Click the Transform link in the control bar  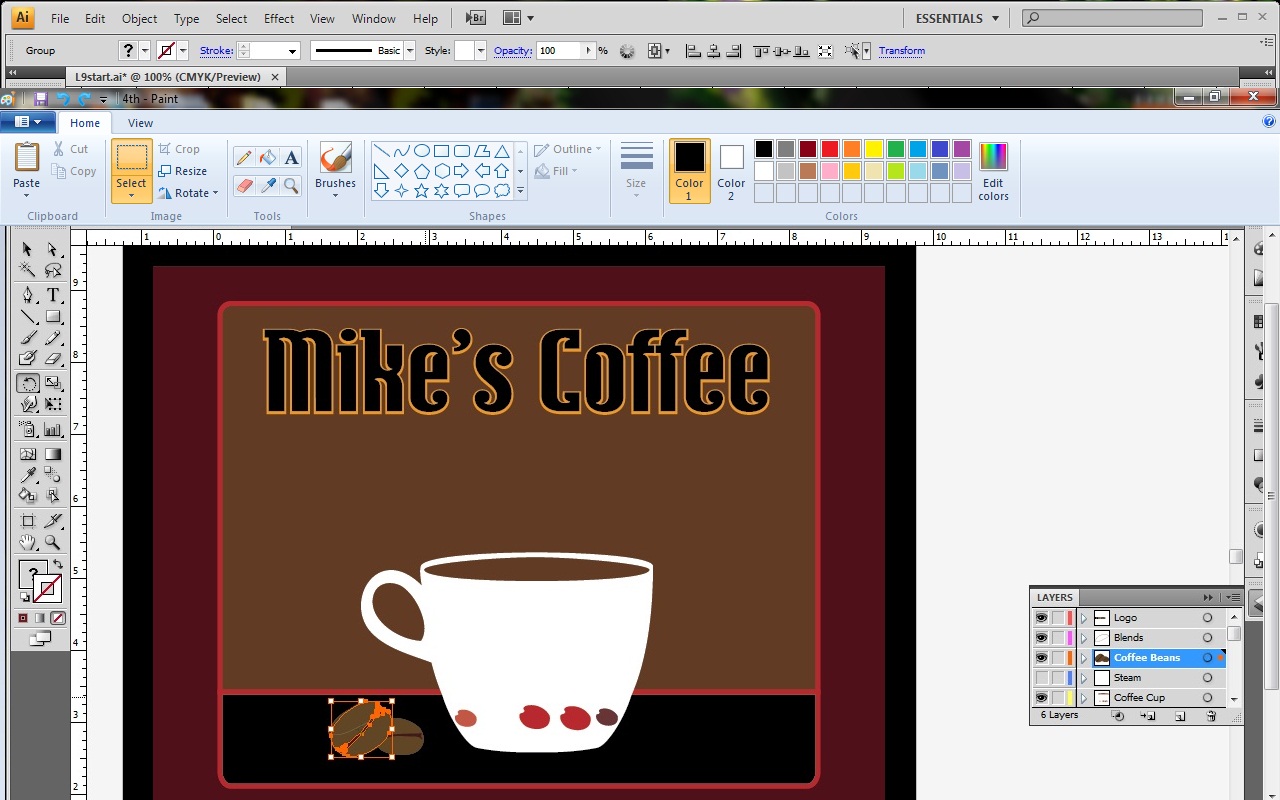click(x=901, y=50)
